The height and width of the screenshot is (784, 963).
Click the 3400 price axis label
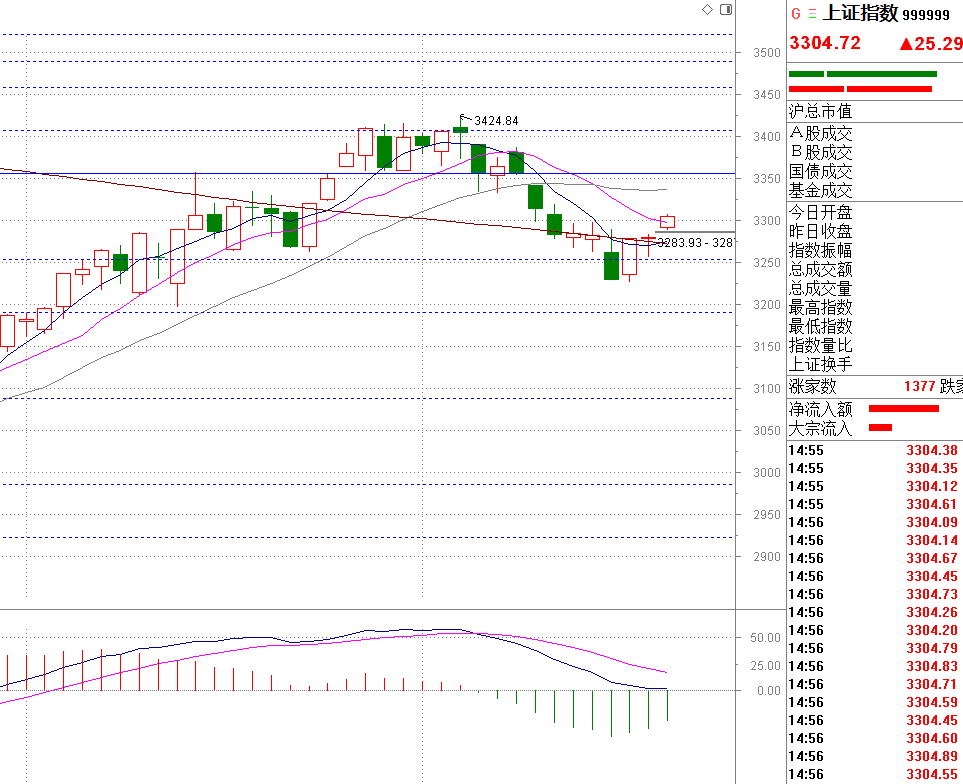(767, 136)
